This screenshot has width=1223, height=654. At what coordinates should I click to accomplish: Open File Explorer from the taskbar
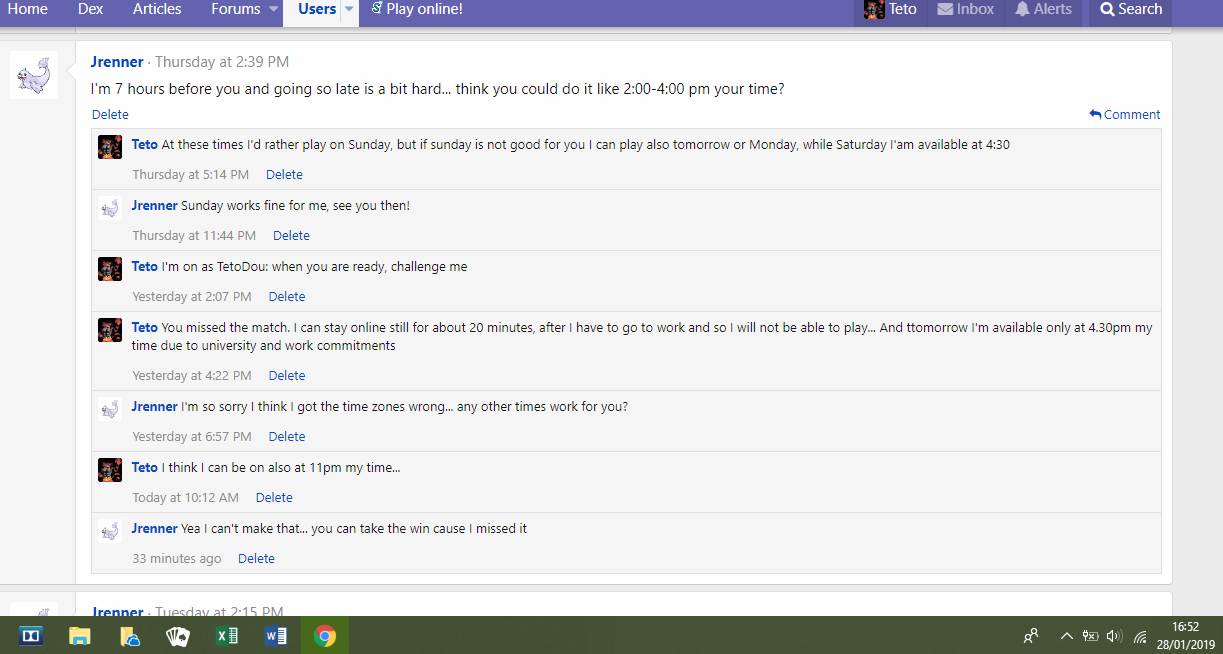tap(80, 636)
